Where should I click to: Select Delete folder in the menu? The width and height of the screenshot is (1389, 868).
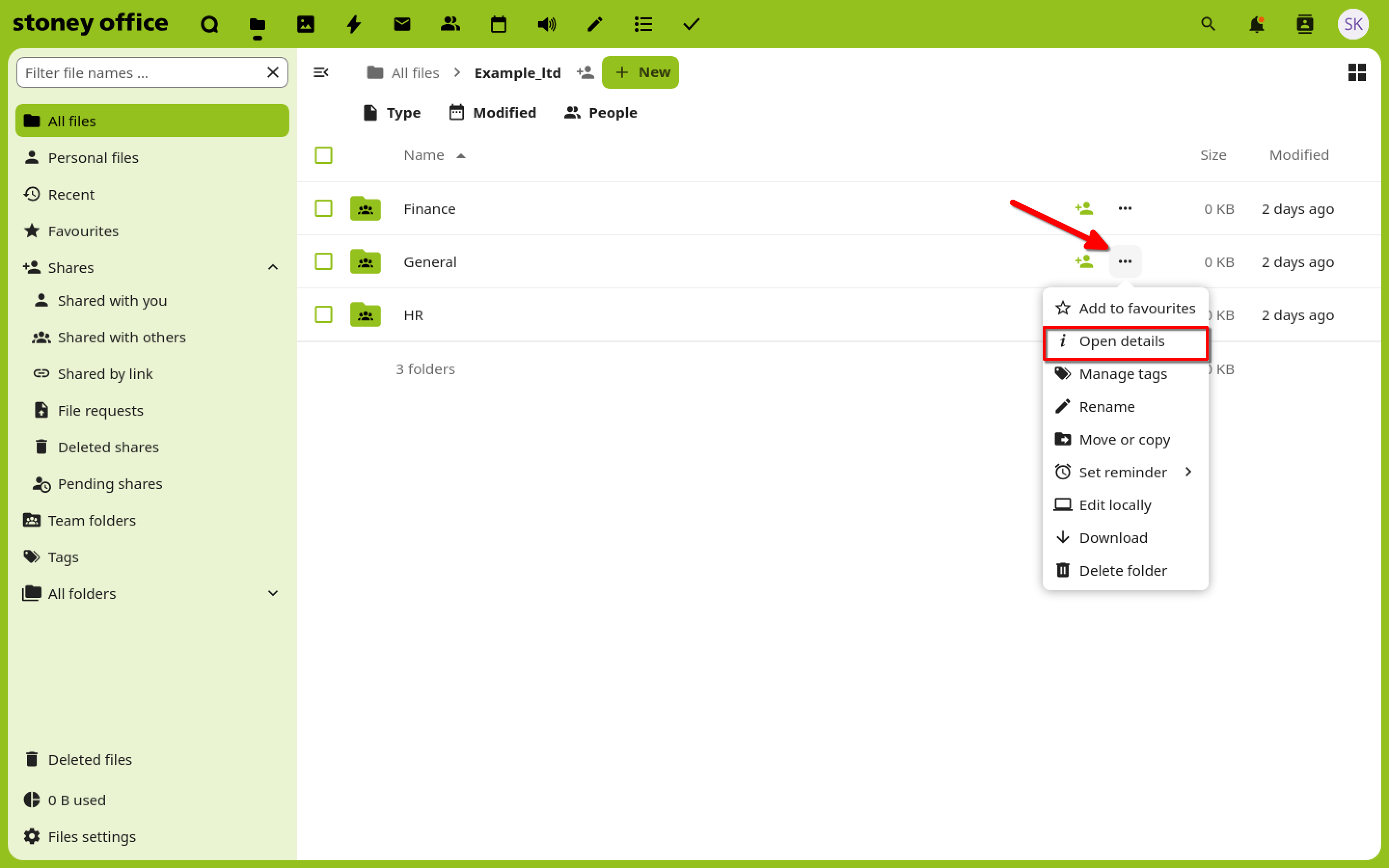click(1122, 570)
